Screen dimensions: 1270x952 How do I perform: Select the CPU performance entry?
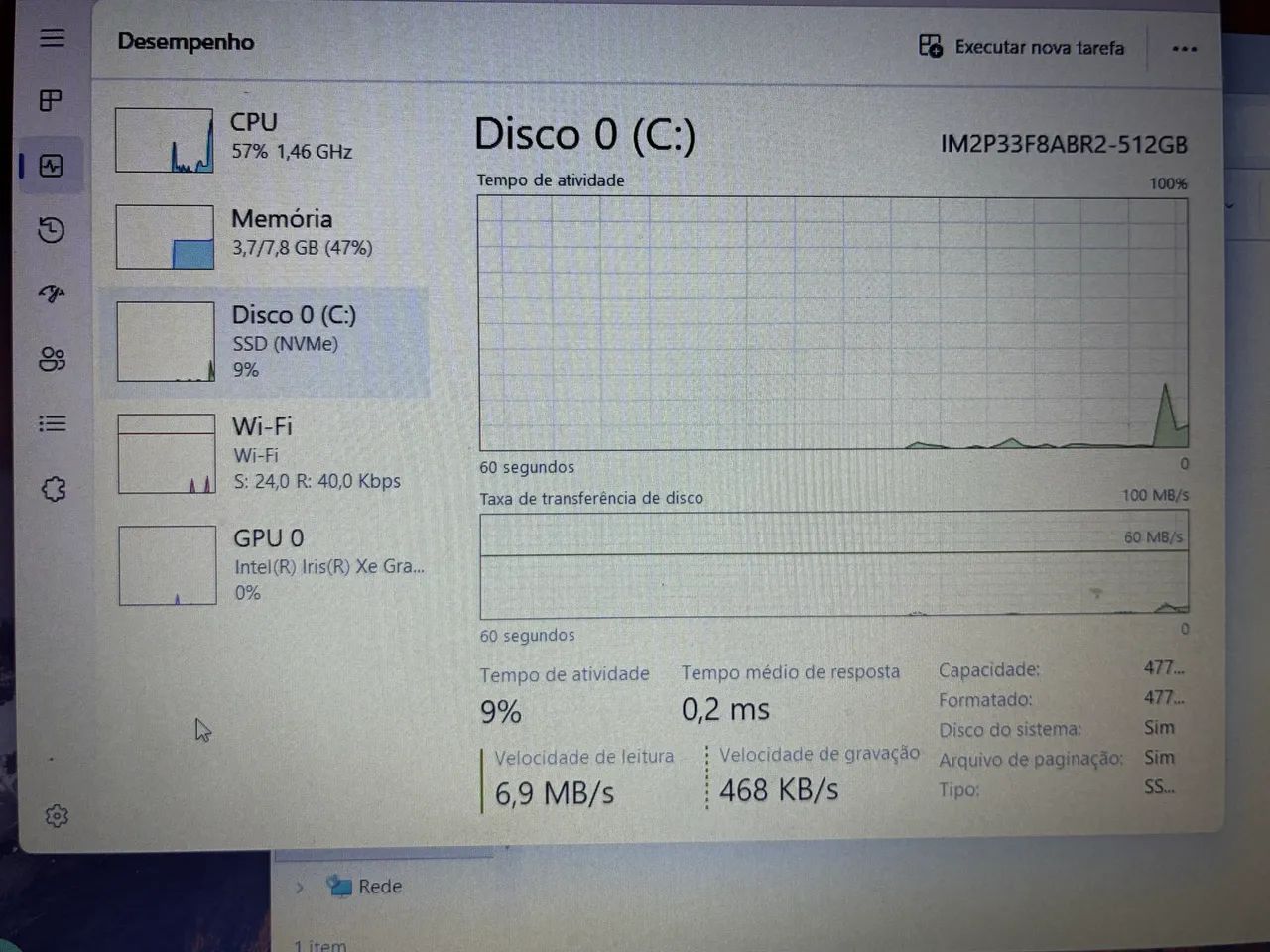coord(265,139)
